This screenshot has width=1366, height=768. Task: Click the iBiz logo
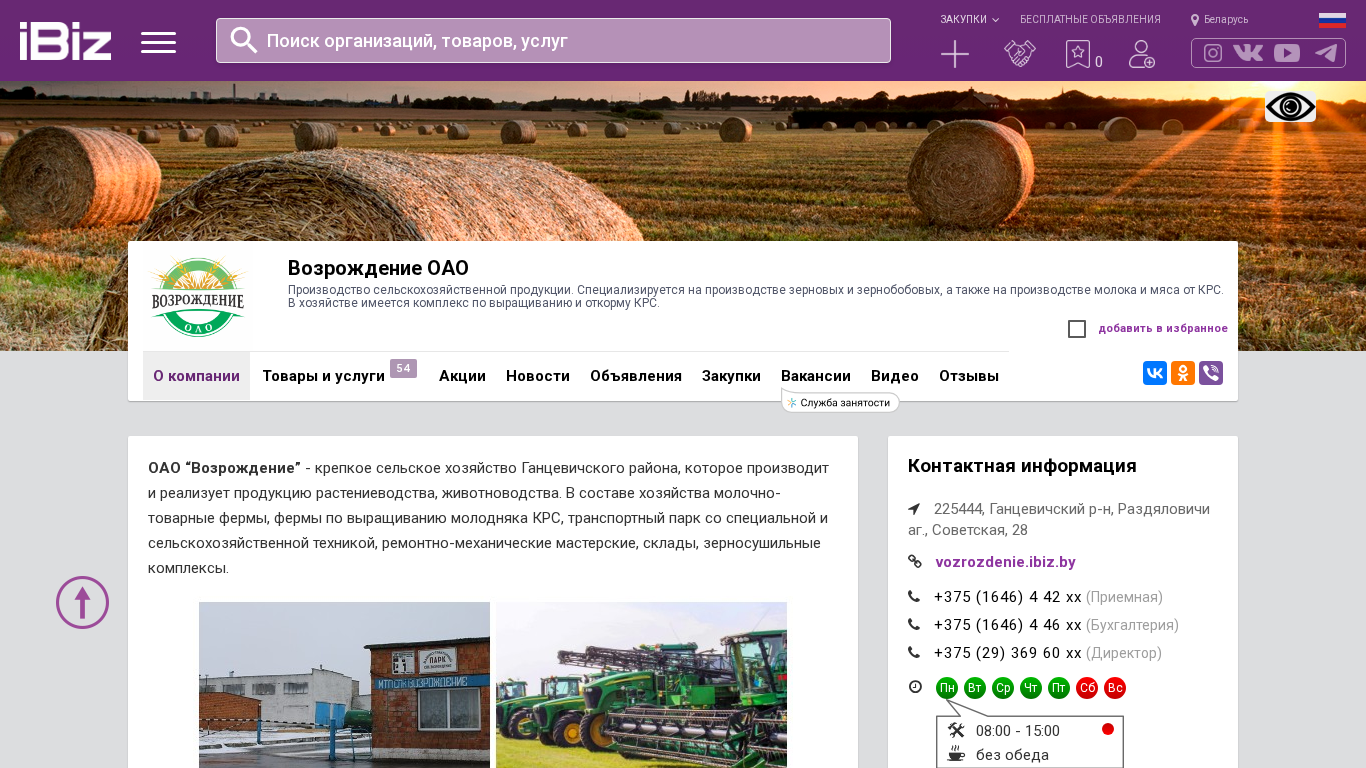(x=65, y=41)
